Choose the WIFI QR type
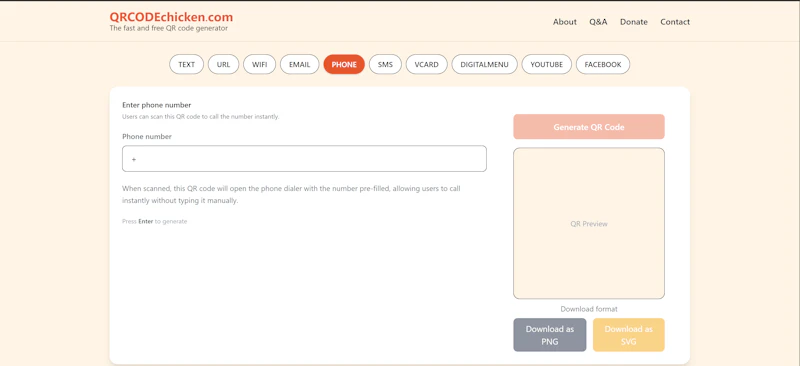 (260, 64)
